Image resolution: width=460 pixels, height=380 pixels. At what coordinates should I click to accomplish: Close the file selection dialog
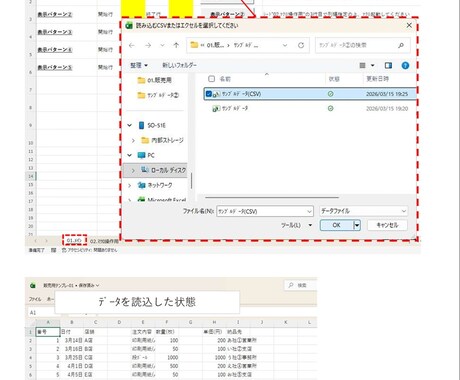[x=409, y=25]
